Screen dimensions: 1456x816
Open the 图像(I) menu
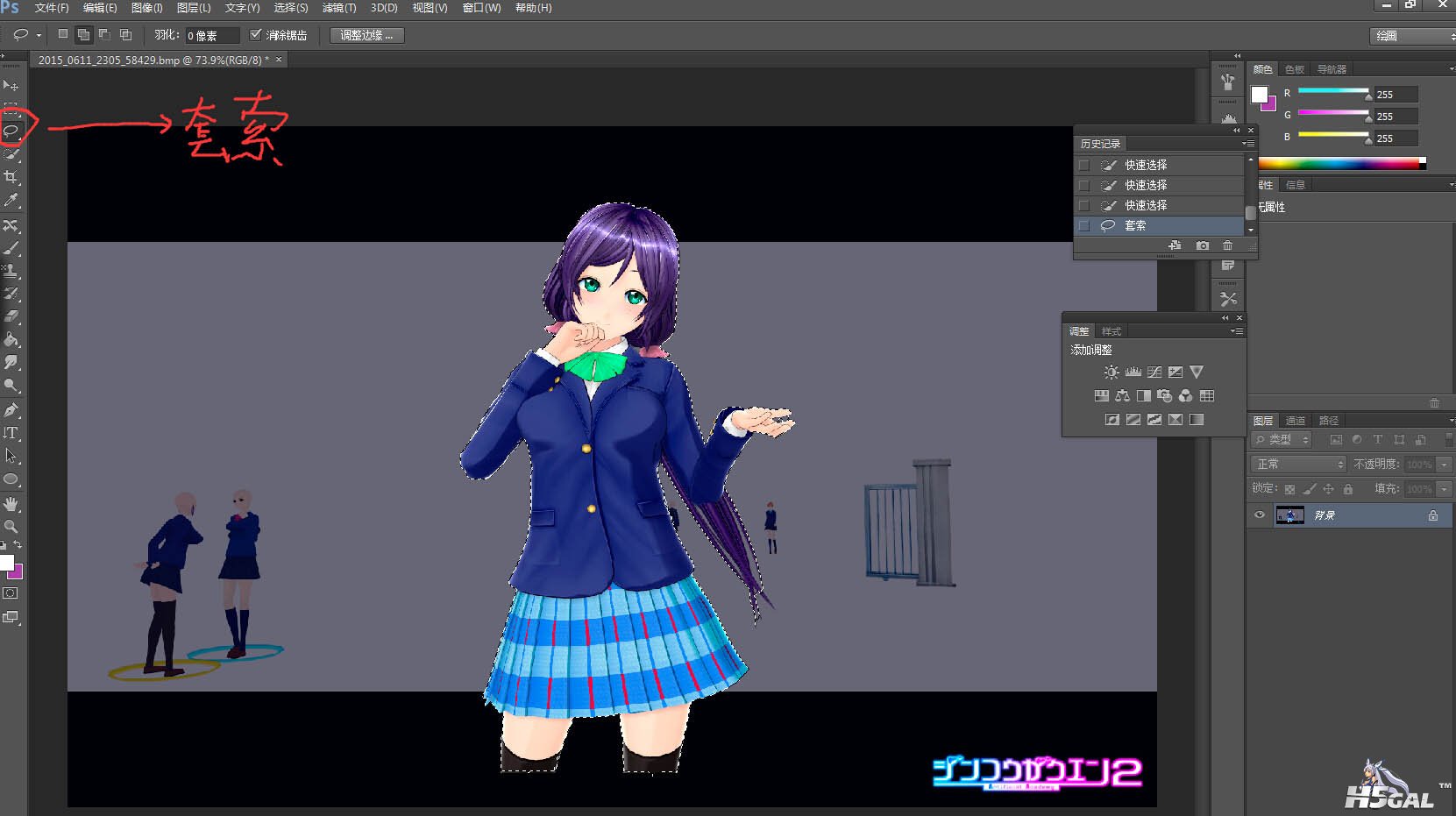tap(146, 8)
